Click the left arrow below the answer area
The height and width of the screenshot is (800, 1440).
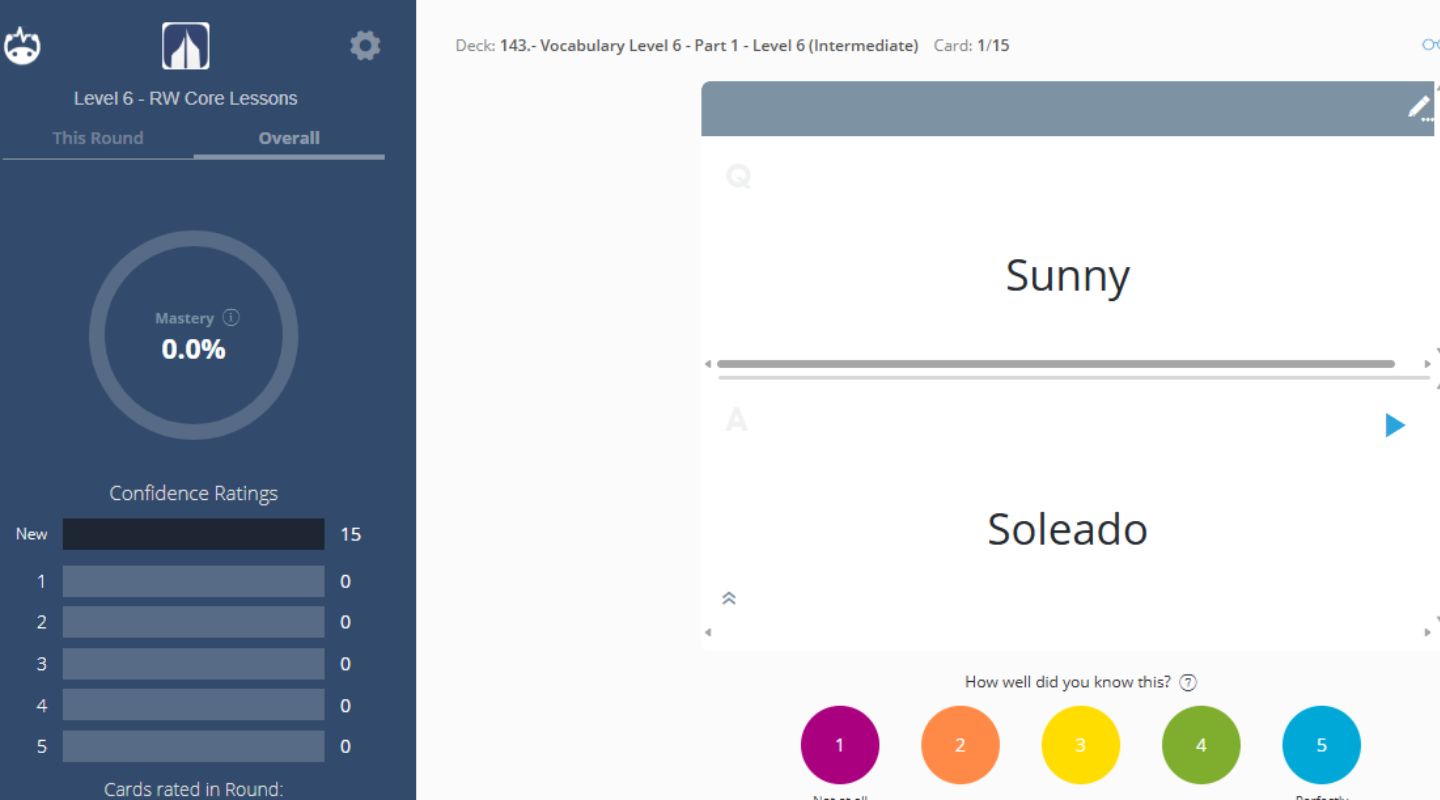tap(707, 632)
